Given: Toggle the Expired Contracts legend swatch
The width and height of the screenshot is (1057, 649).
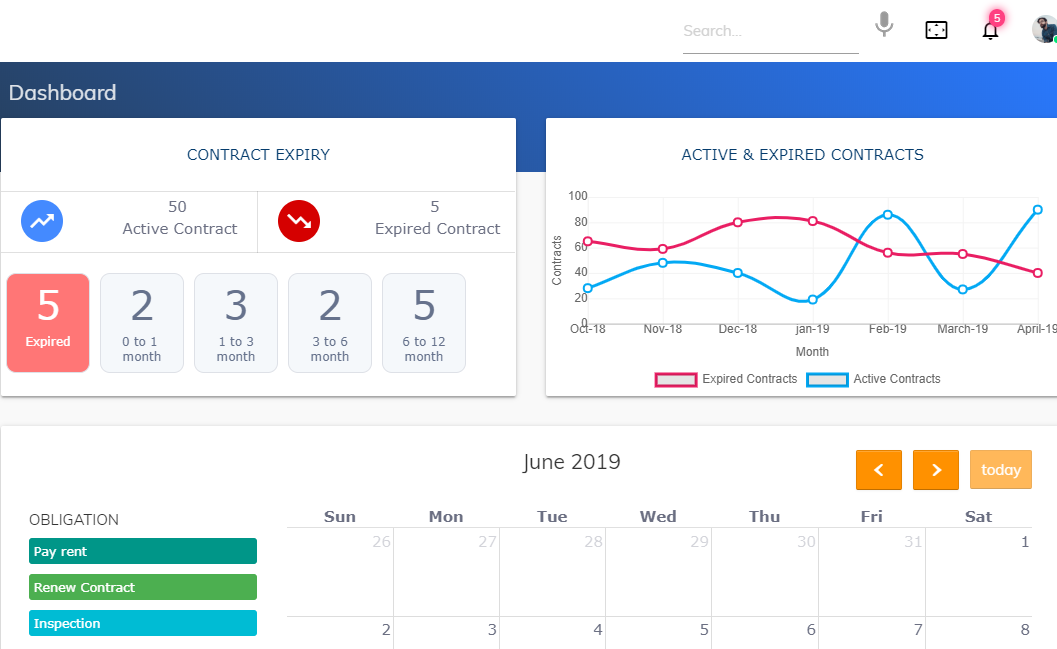Looking at the screenshot, I should pos(675,379).
